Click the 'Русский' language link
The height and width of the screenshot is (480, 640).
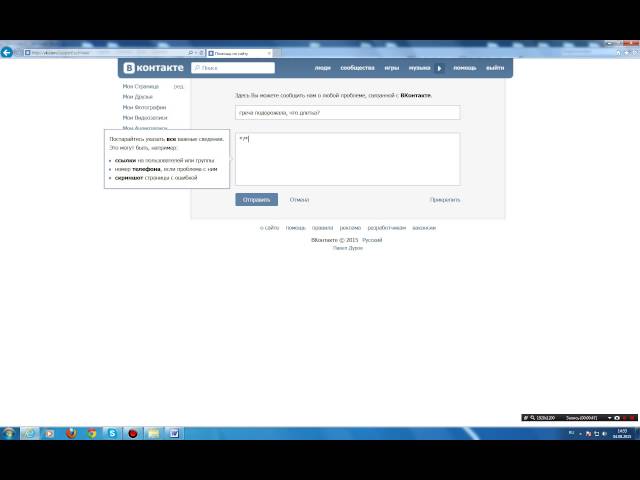(372, 240)
